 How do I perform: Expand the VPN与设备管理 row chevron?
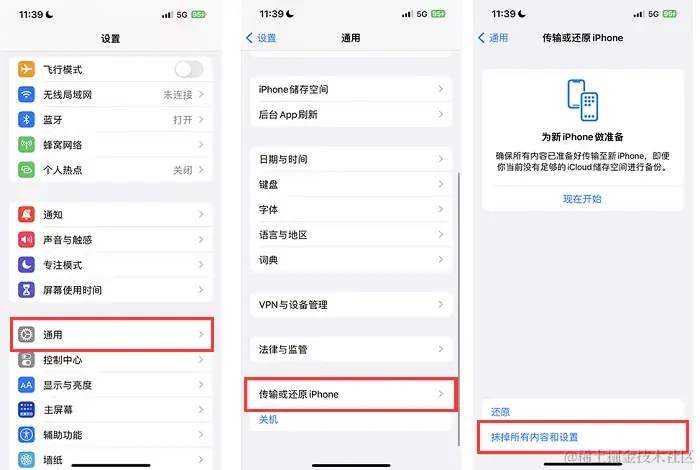click(441, 304)
